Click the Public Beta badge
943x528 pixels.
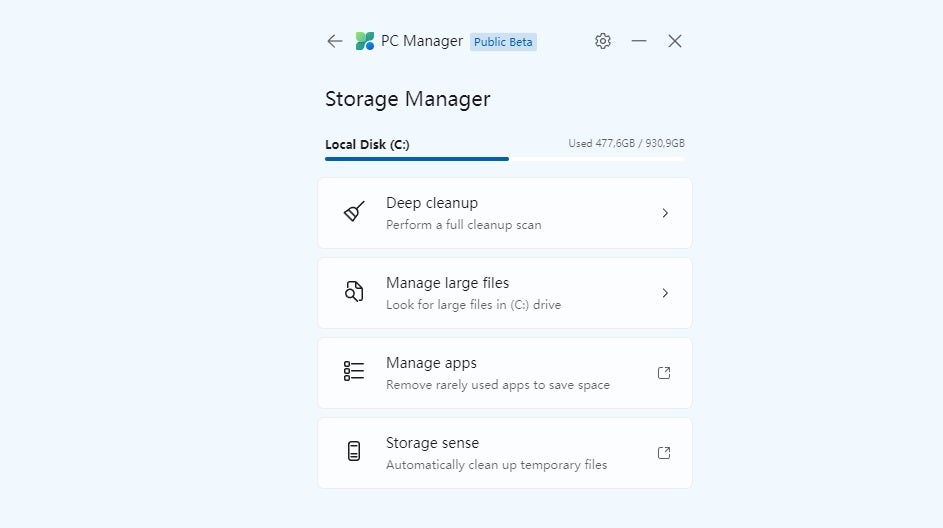503,42
